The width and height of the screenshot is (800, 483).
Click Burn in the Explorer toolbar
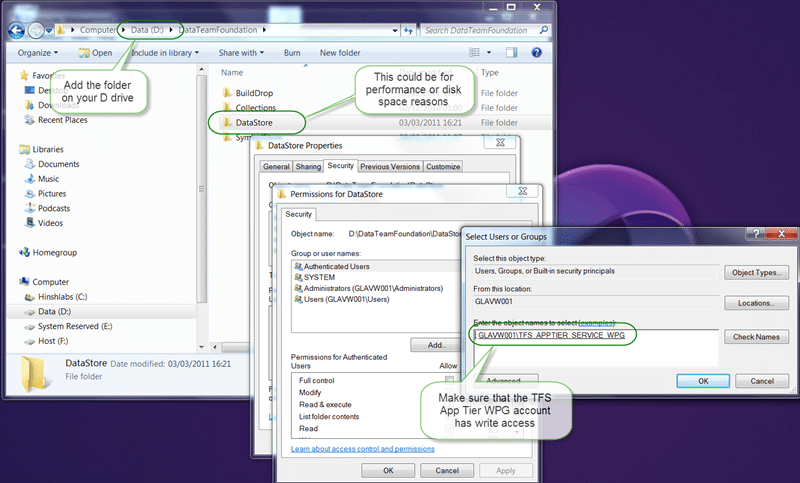pyautogui.click(x=292, y=53)
